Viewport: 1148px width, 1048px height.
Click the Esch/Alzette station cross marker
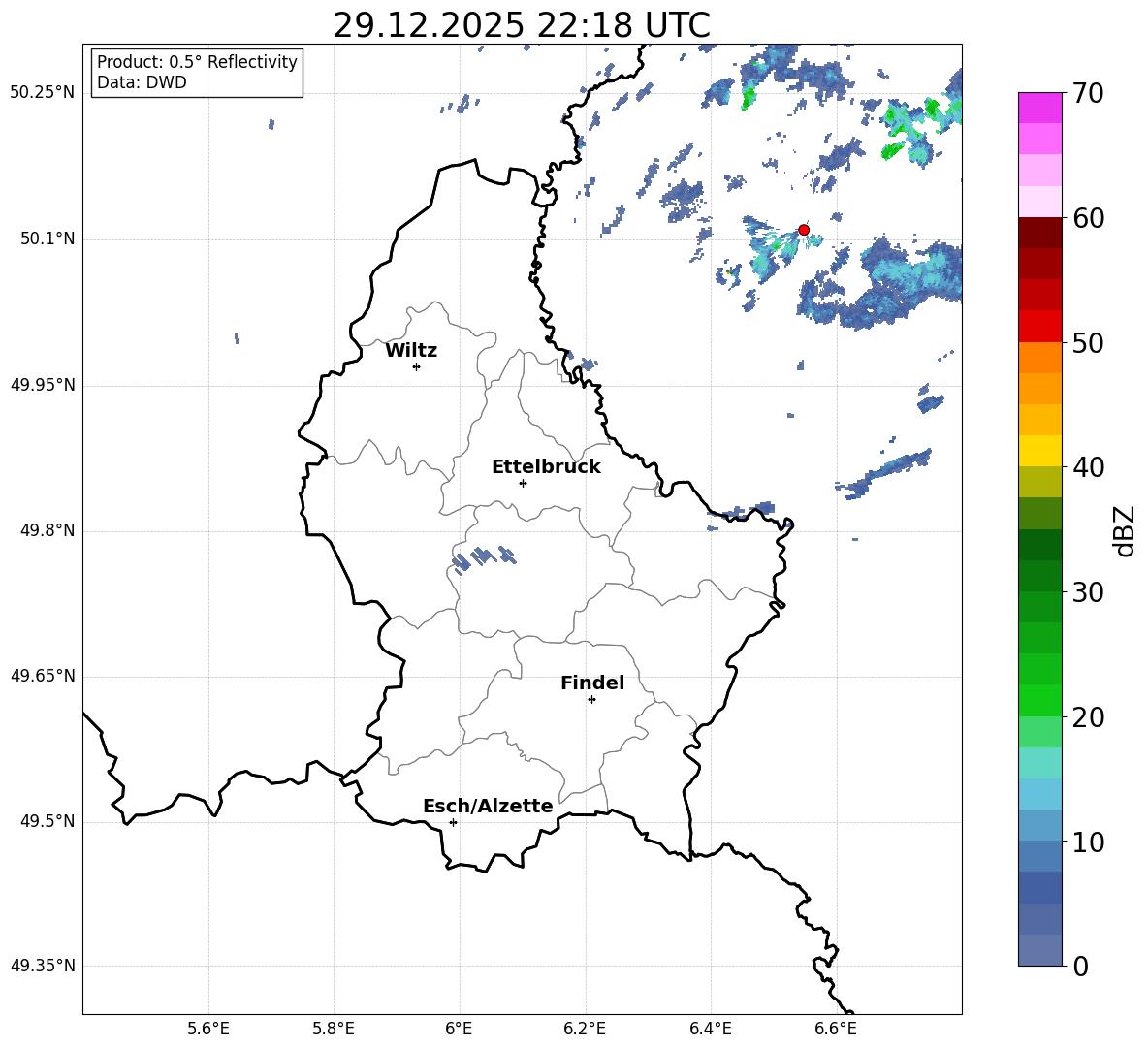(453, 822)
